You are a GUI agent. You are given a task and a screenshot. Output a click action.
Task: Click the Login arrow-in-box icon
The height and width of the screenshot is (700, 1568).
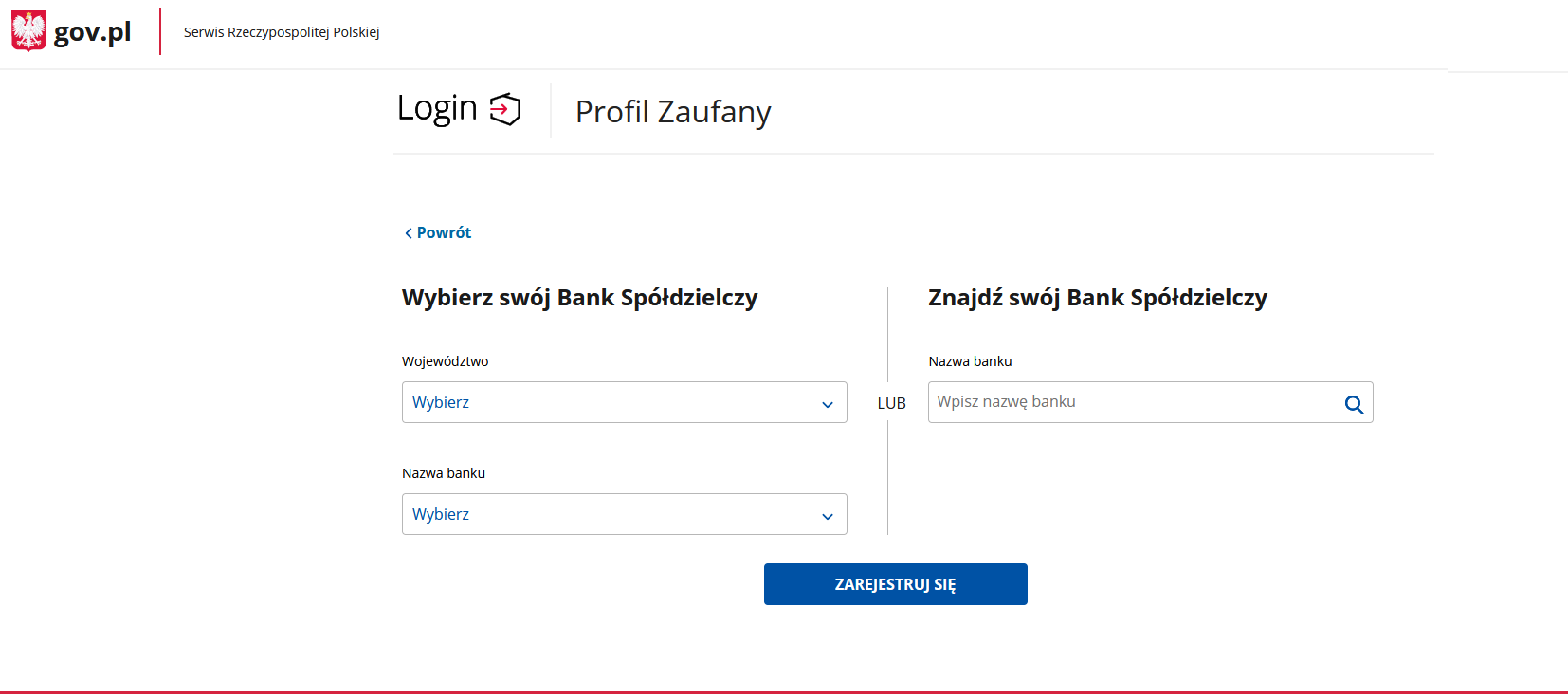[x=505, y=109]
